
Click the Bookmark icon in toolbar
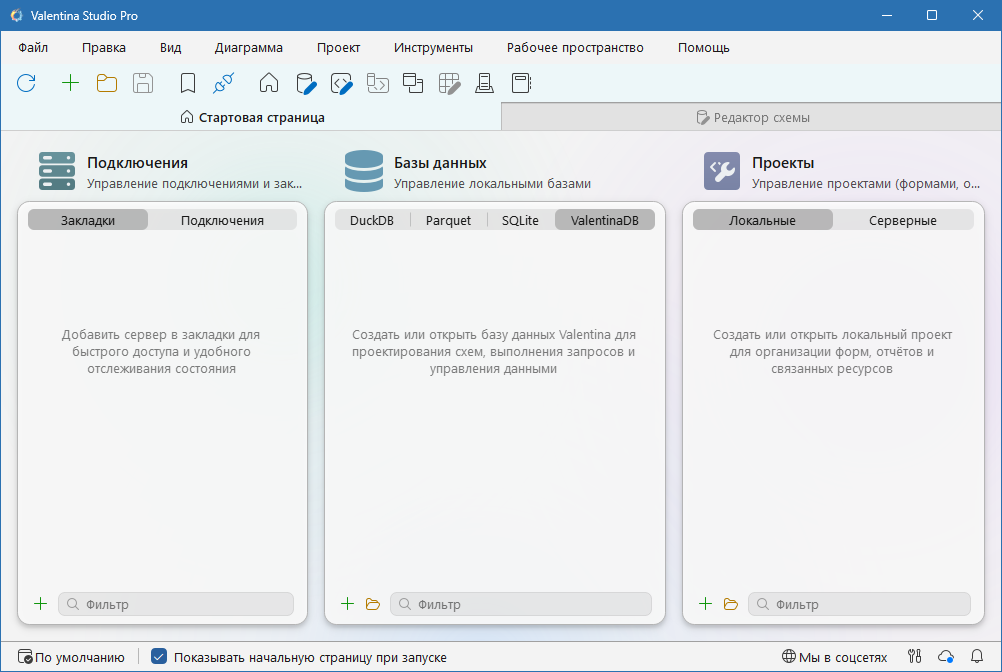coord(188,83)
